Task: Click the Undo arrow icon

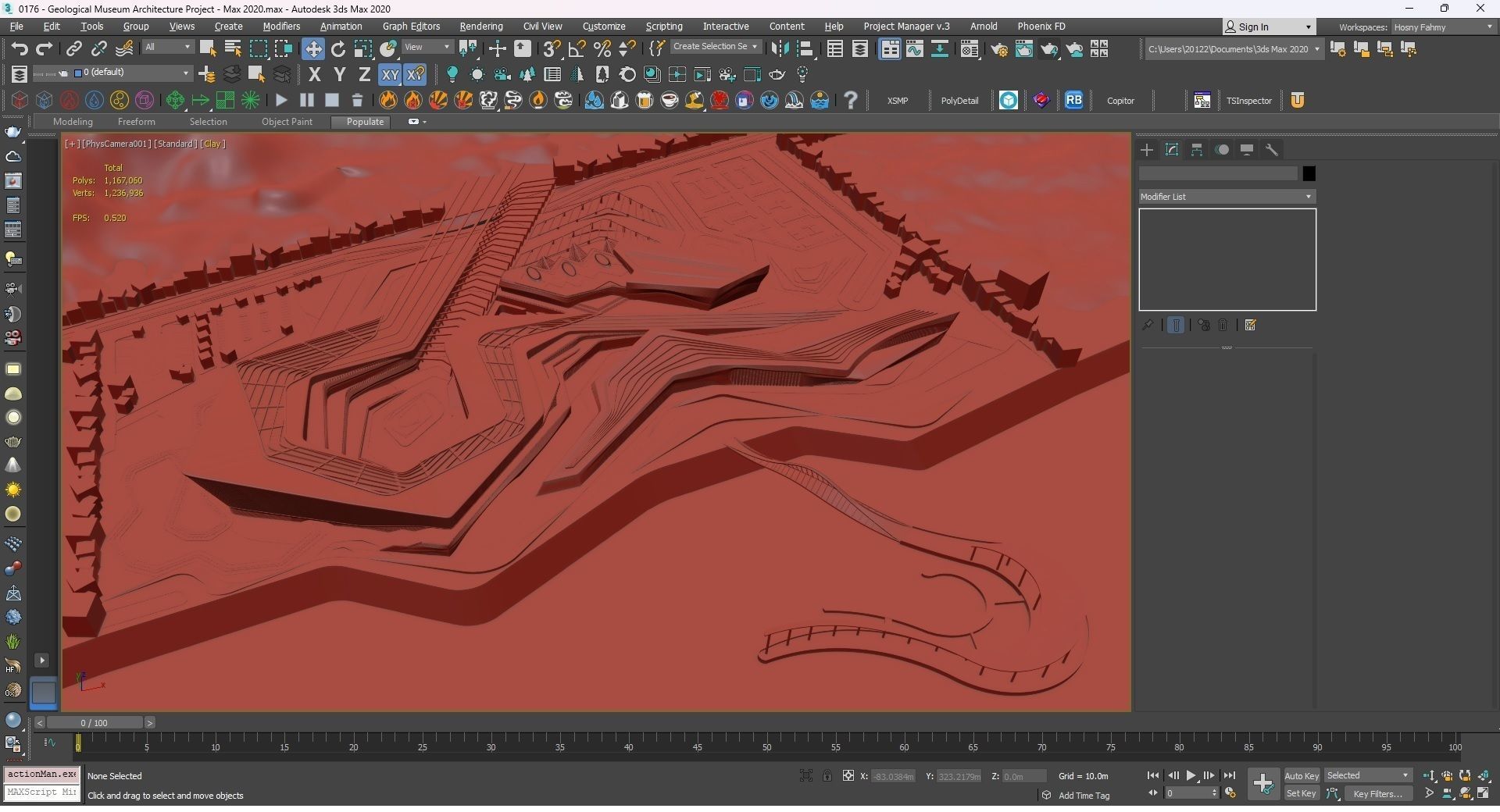Action: 19,48
